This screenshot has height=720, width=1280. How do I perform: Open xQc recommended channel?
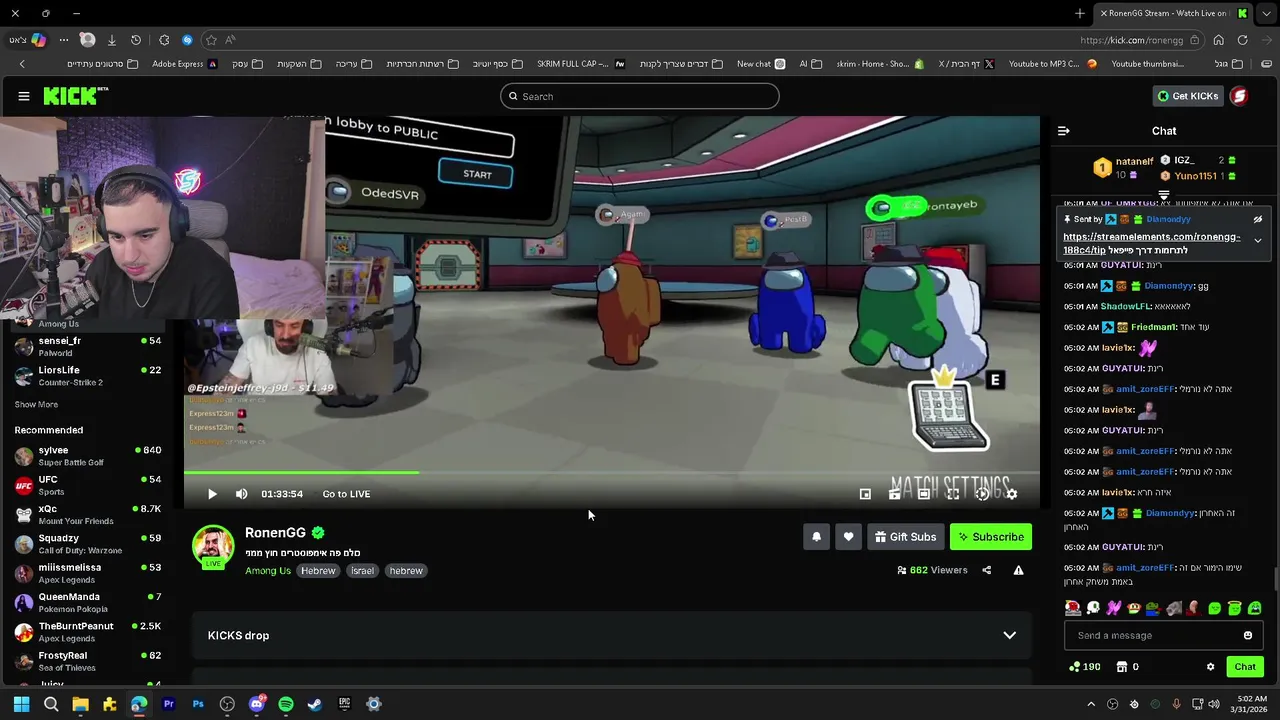(x=88, y=514)
